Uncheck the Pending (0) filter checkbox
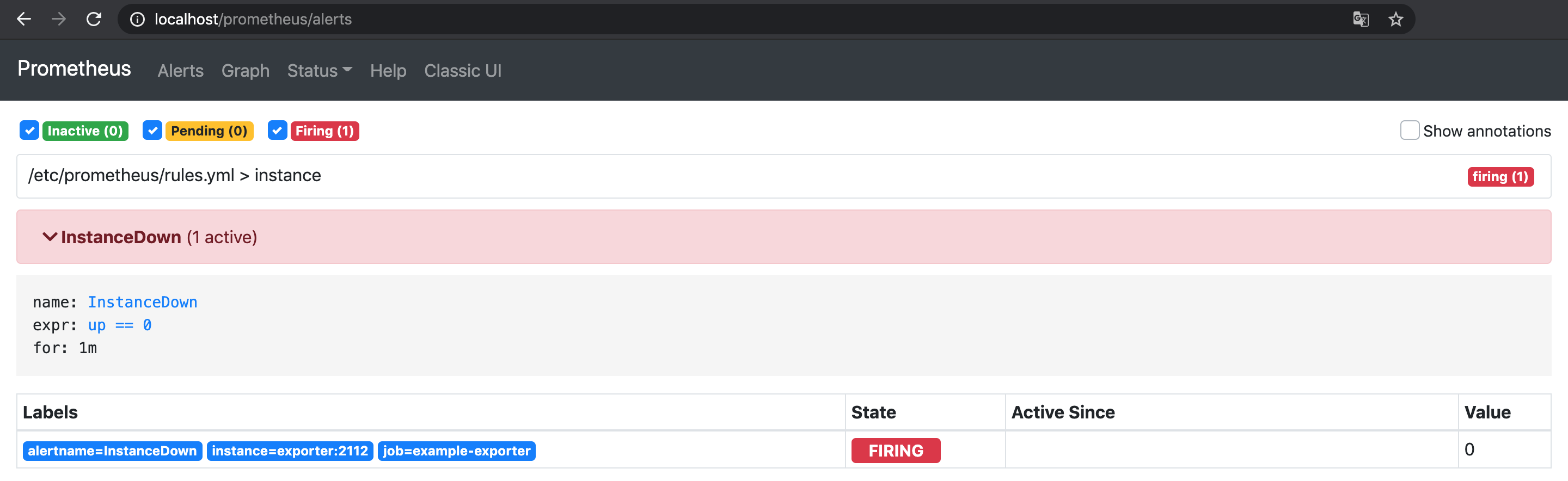 point(152,130)
